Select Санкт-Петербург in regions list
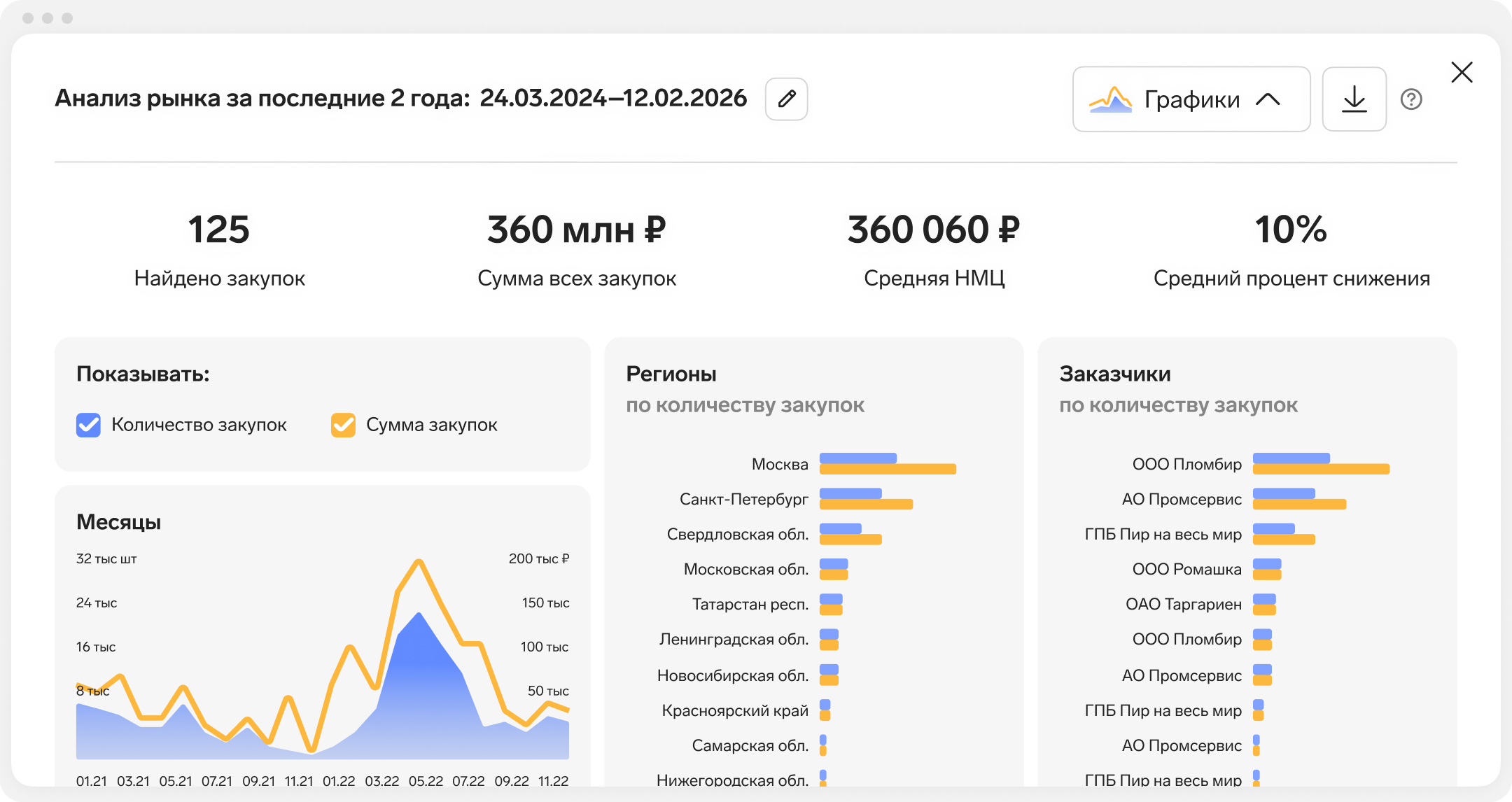The width and height of the screenshot is (1512, 802). tap(743, 499)
